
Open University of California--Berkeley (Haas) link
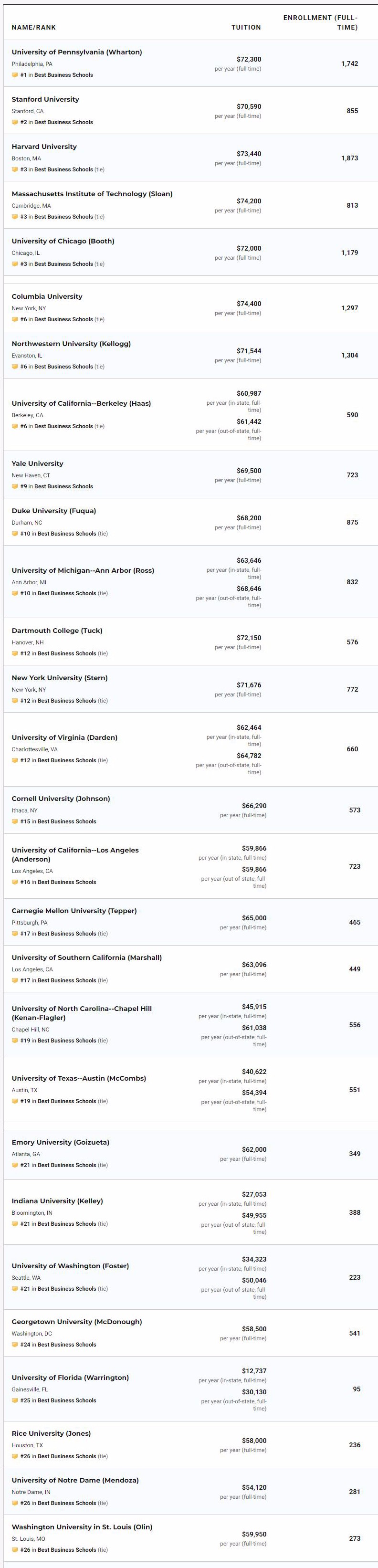point(81,403)
